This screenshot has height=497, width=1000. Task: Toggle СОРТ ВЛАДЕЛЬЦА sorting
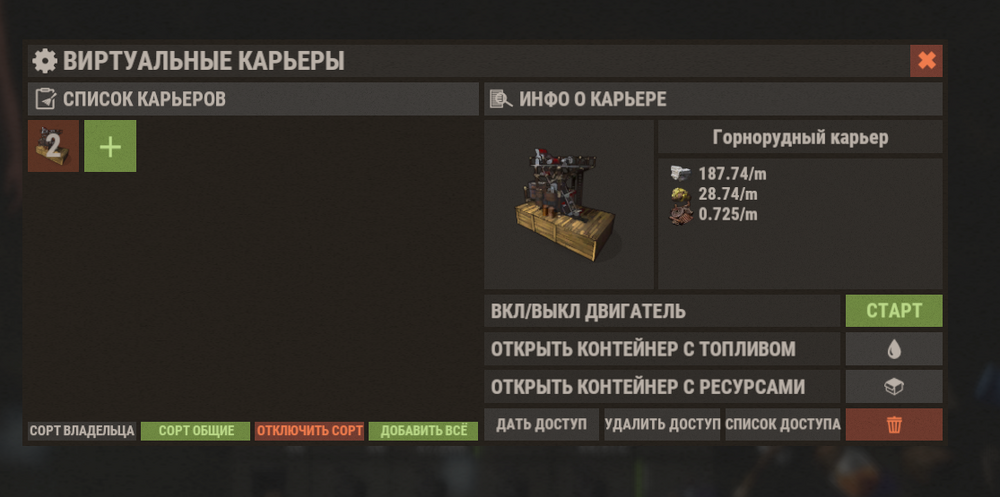pos(82,431)
